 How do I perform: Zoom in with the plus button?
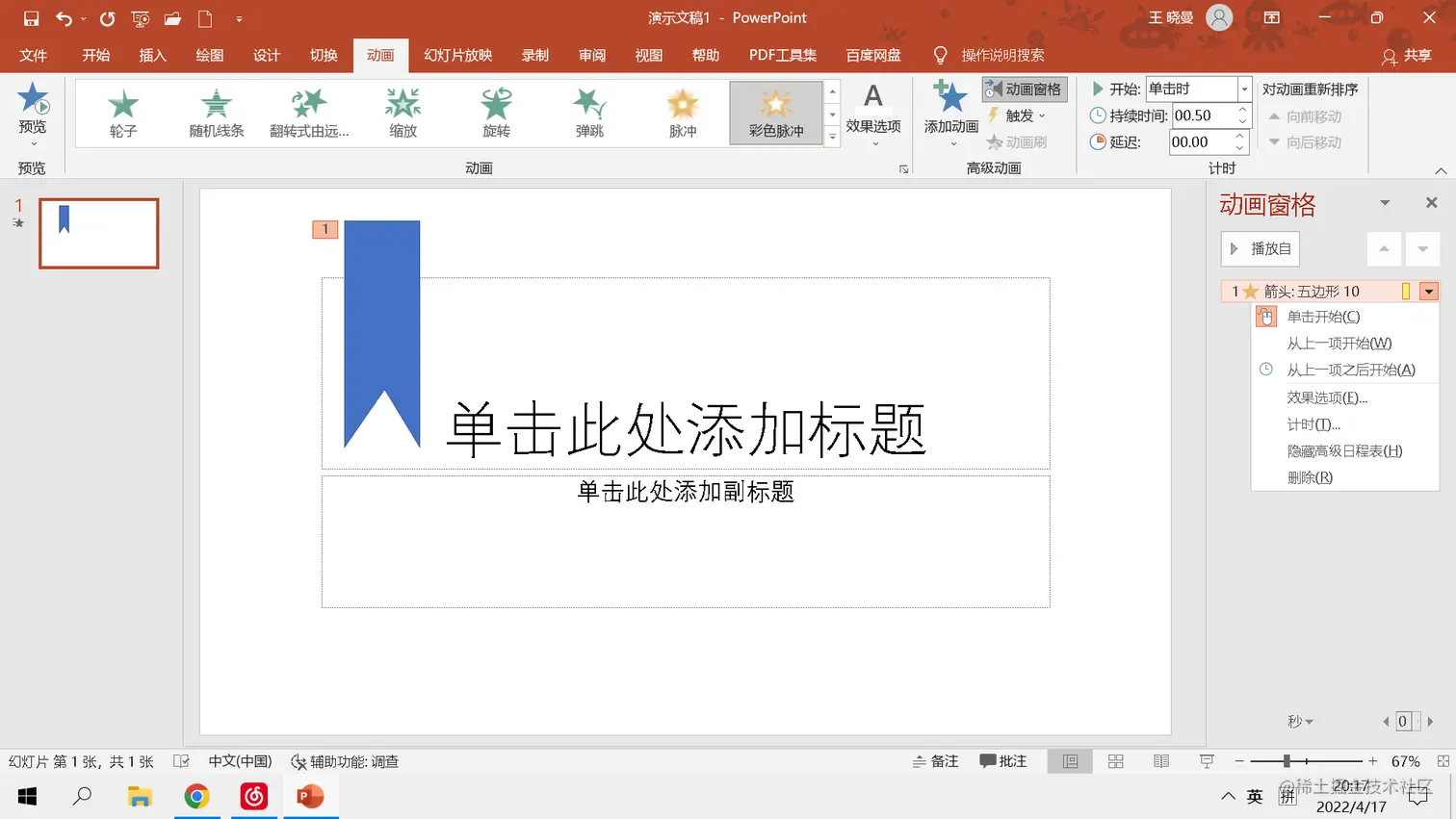click(1372, 761)
